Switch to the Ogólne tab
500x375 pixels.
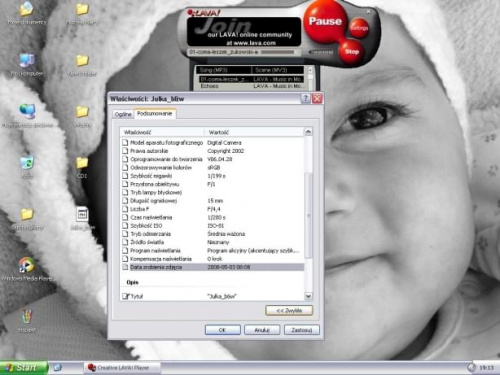123,114
